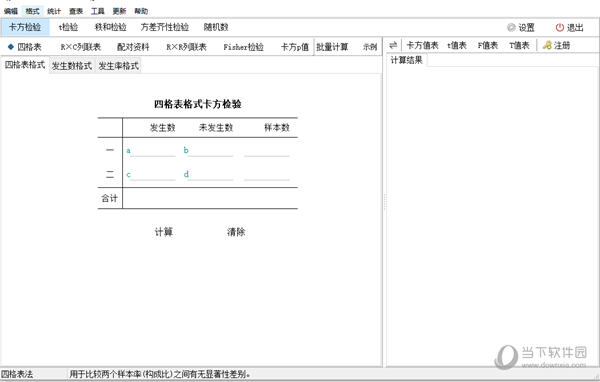Switch to the 发生率格式 sub-tab
Image resolution: width=600 pixels, height=382 pixels.
click(x=119, y=66)
